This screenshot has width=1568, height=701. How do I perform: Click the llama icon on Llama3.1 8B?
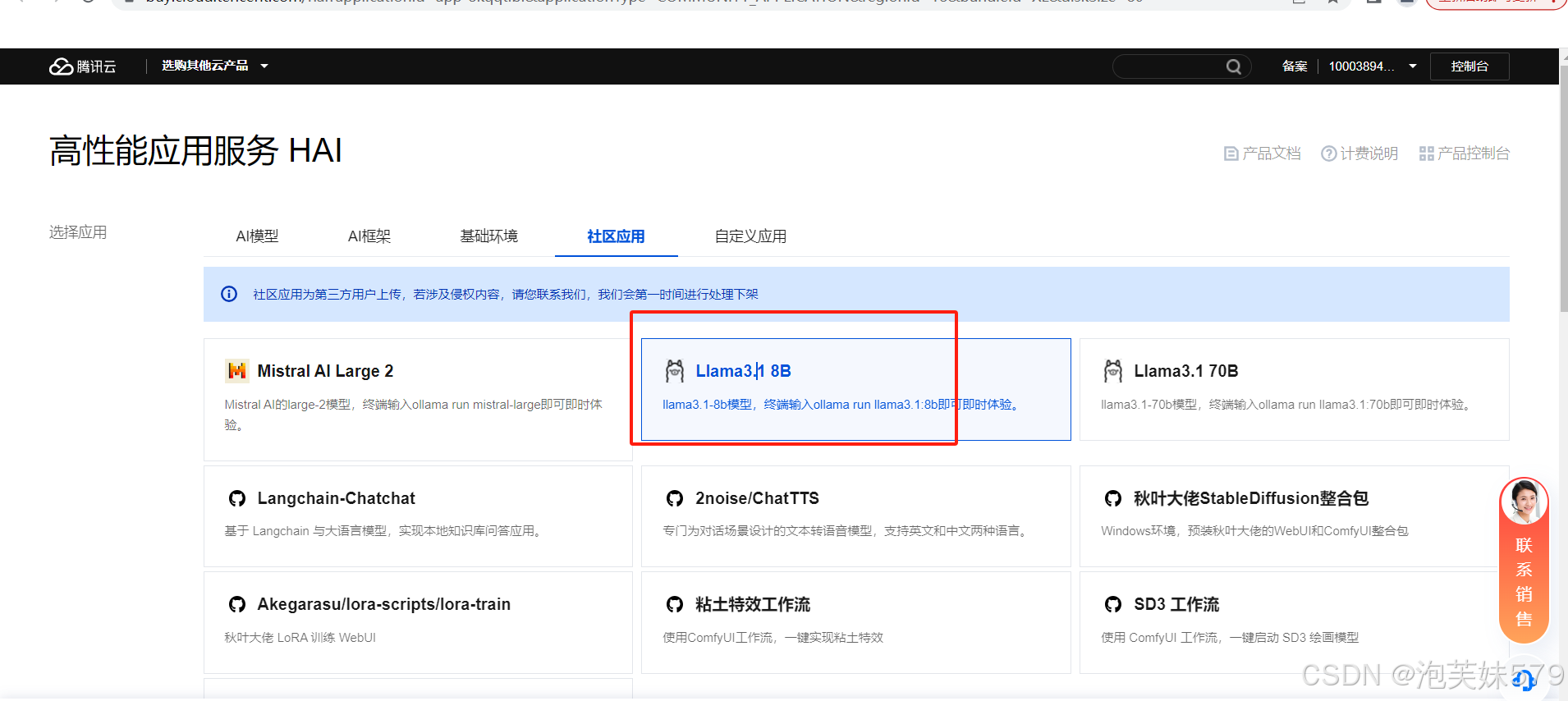[675, 371]
